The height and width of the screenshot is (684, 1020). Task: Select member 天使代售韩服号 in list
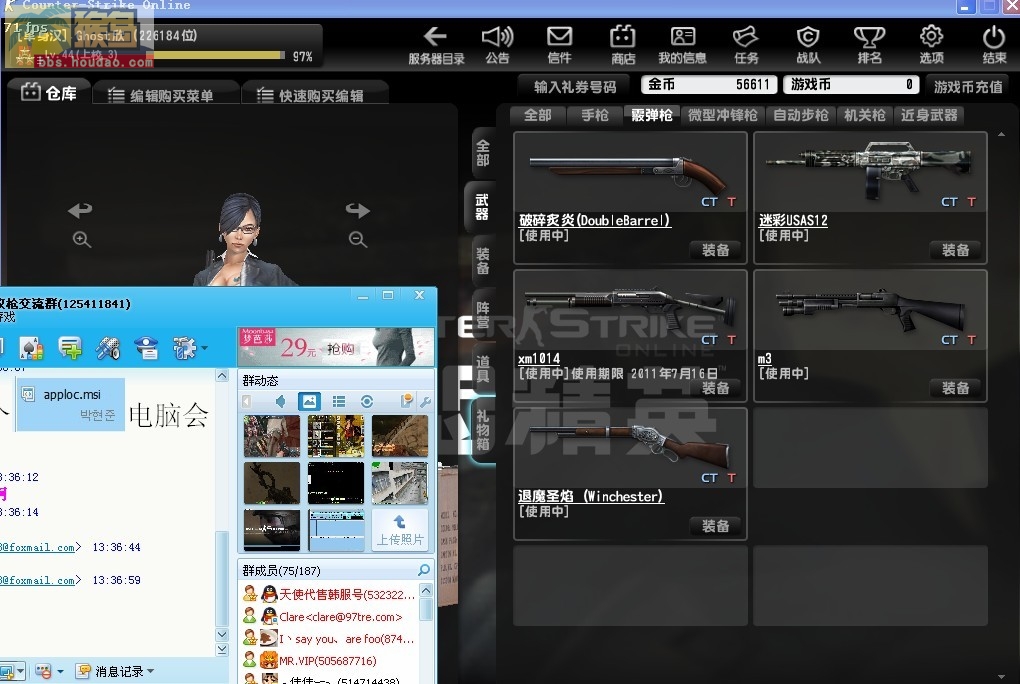click(329, 594)
